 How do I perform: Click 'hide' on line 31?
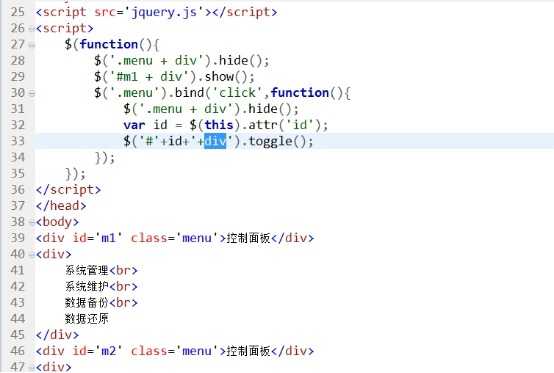(x=263, y=109)
